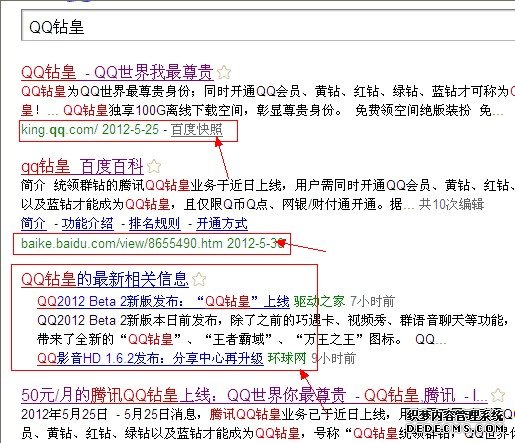Image resolution: width=515 pixels, height=443 pixels.
Task: Favorite the QQ世界我最尊贵 result star
Action: [224, 72]
